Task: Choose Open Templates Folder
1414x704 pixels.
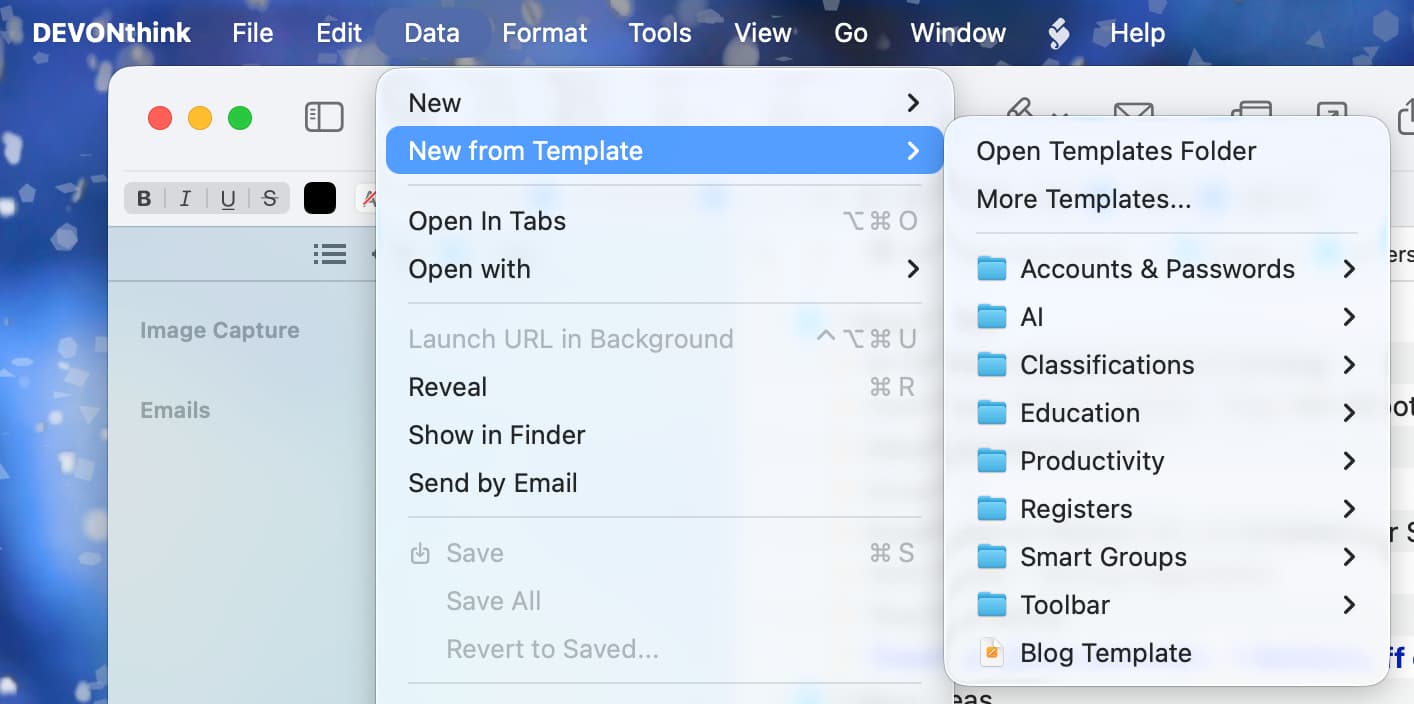Action: coord(1116,151)
